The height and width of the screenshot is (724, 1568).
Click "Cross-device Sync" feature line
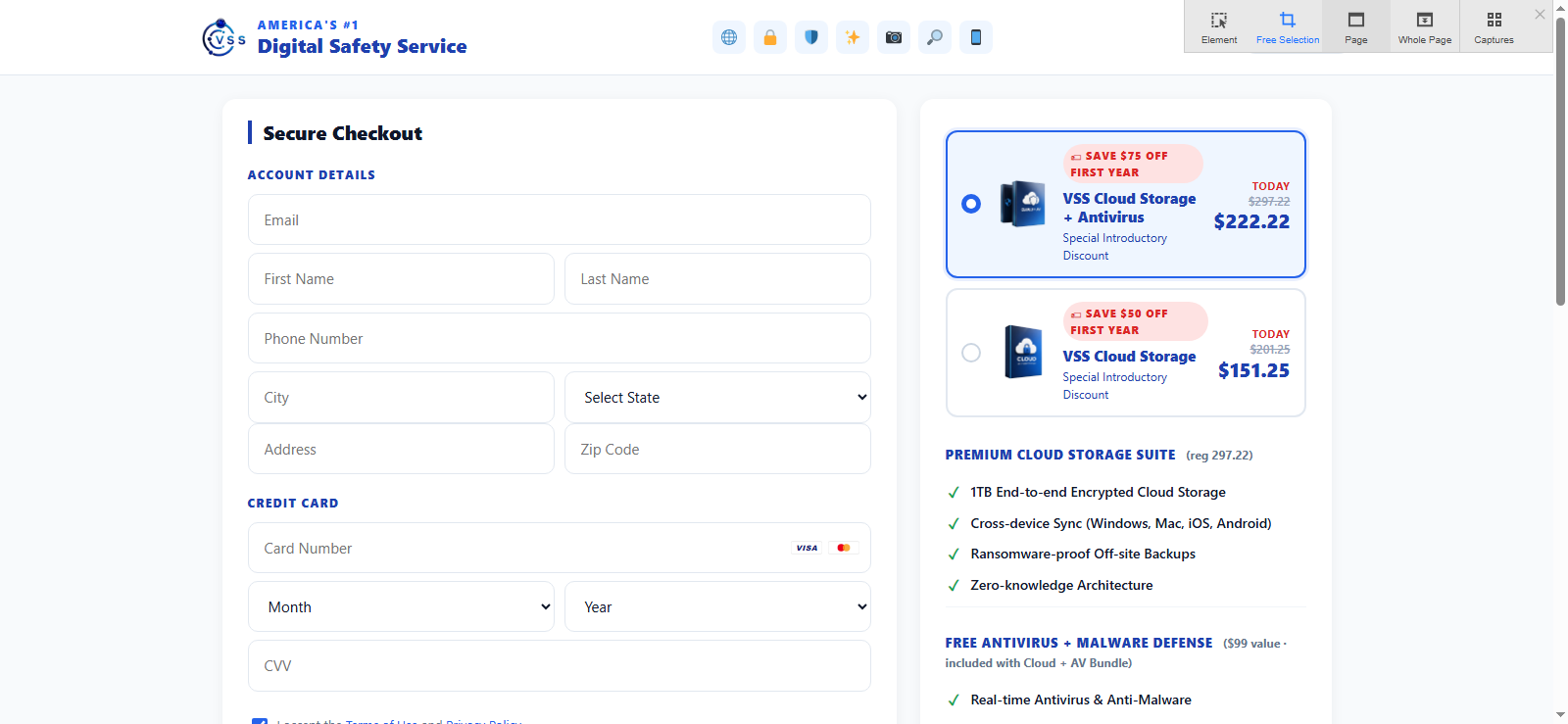tap(1121, 523)
